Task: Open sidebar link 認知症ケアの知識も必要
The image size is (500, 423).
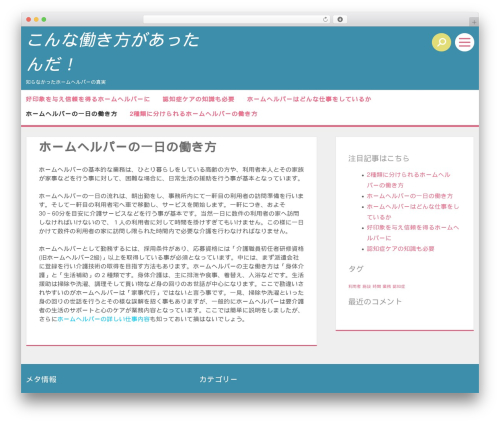Action: (x=400, y=249)
